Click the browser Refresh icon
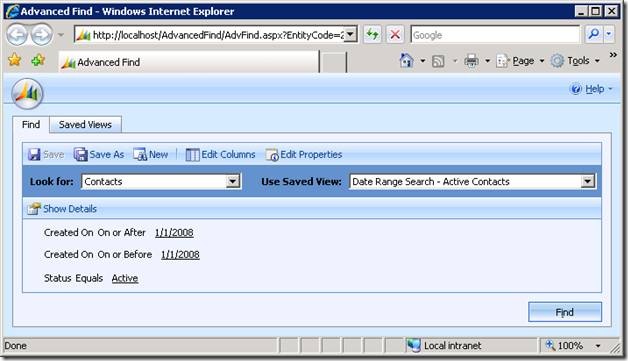The image size is (628, 361). 372,35
